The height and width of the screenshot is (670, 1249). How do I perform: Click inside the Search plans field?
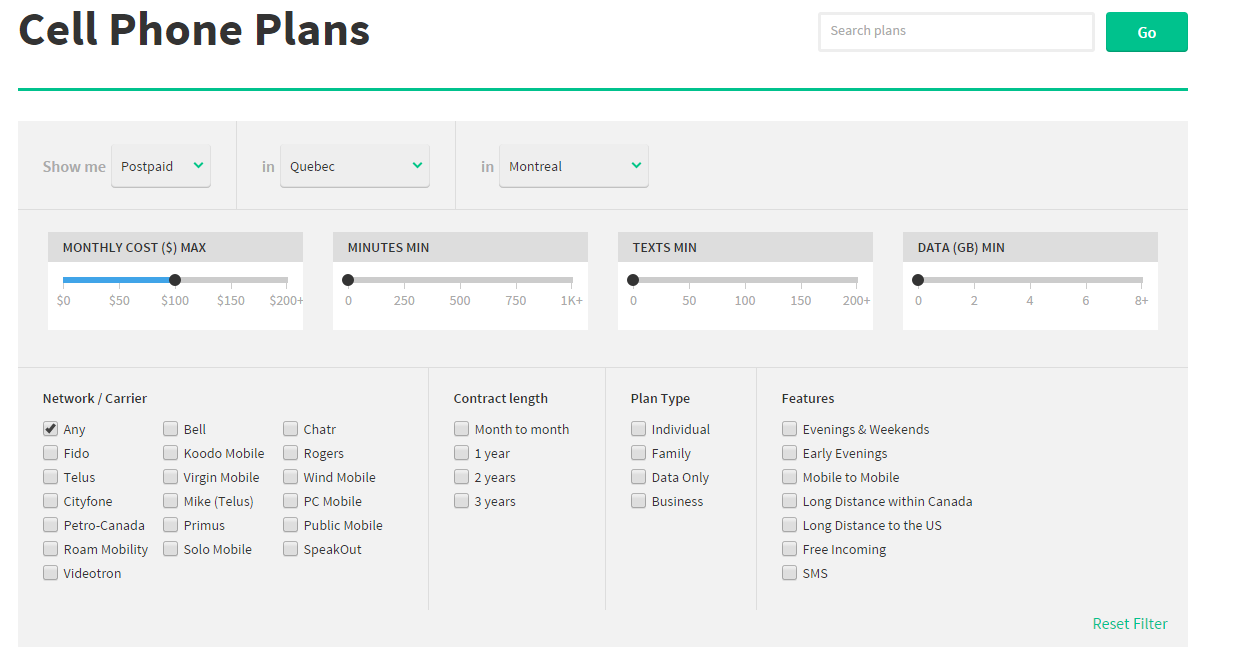coord(955,31)
